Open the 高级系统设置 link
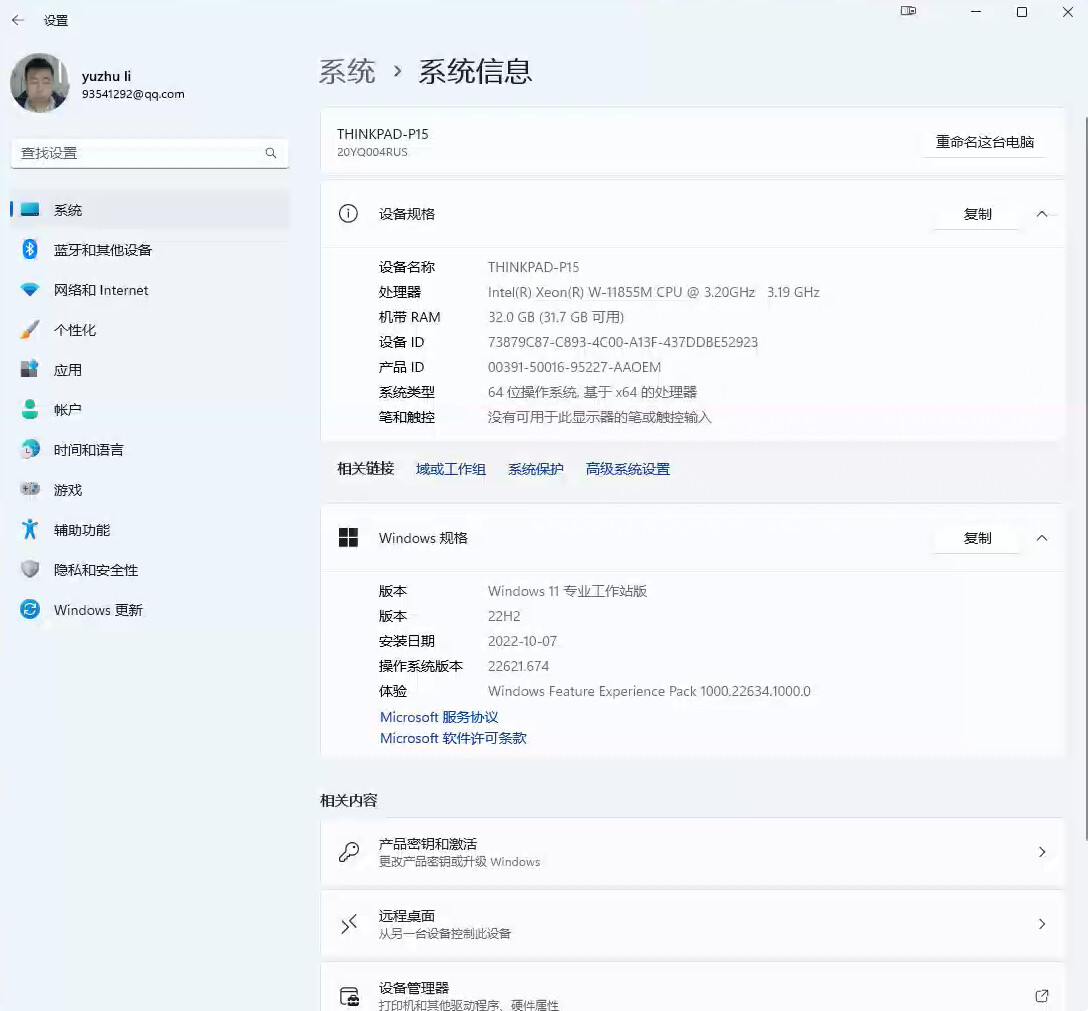This screenshot has height=1011, width=1088. [x=628, y=469]
